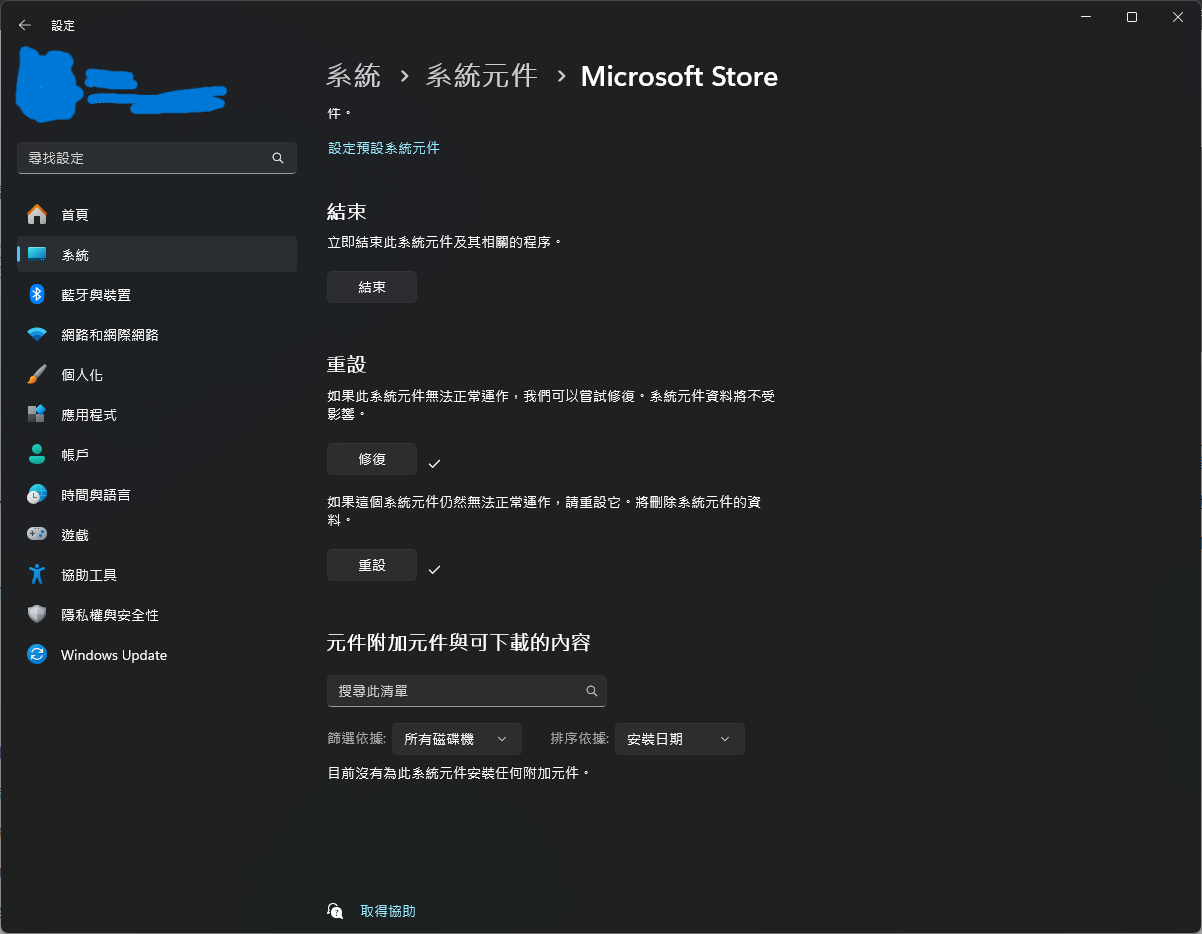
Task: Click the Windows Update sync icon
Action: tap(37, 654)
